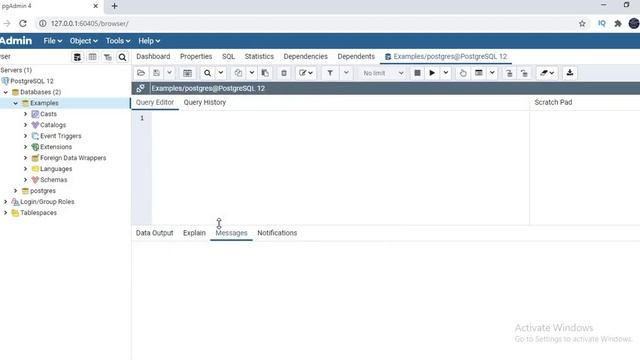Image resolution: width=640 pixels, height=360 pixels.
Task: Expand the Languages tree node
Action: tap(25, 169)
